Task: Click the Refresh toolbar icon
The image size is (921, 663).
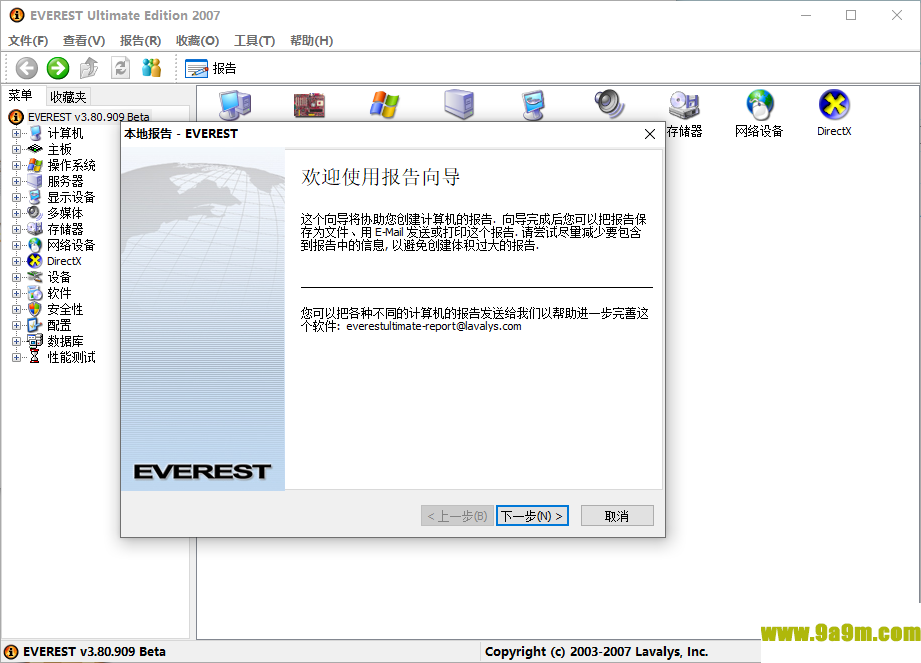Action: coord(120,68)
